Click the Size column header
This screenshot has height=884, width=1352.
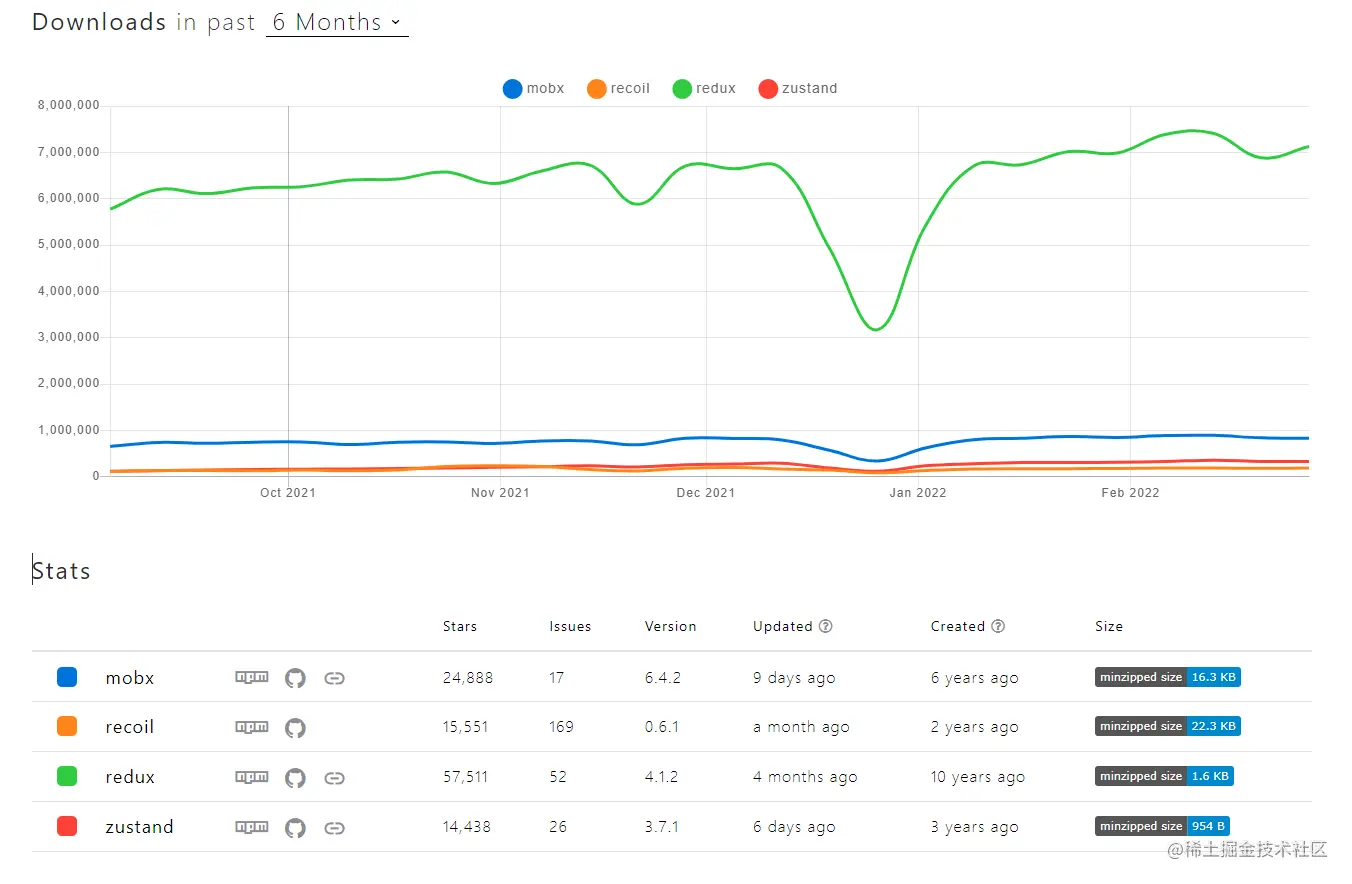point(1109,627)
